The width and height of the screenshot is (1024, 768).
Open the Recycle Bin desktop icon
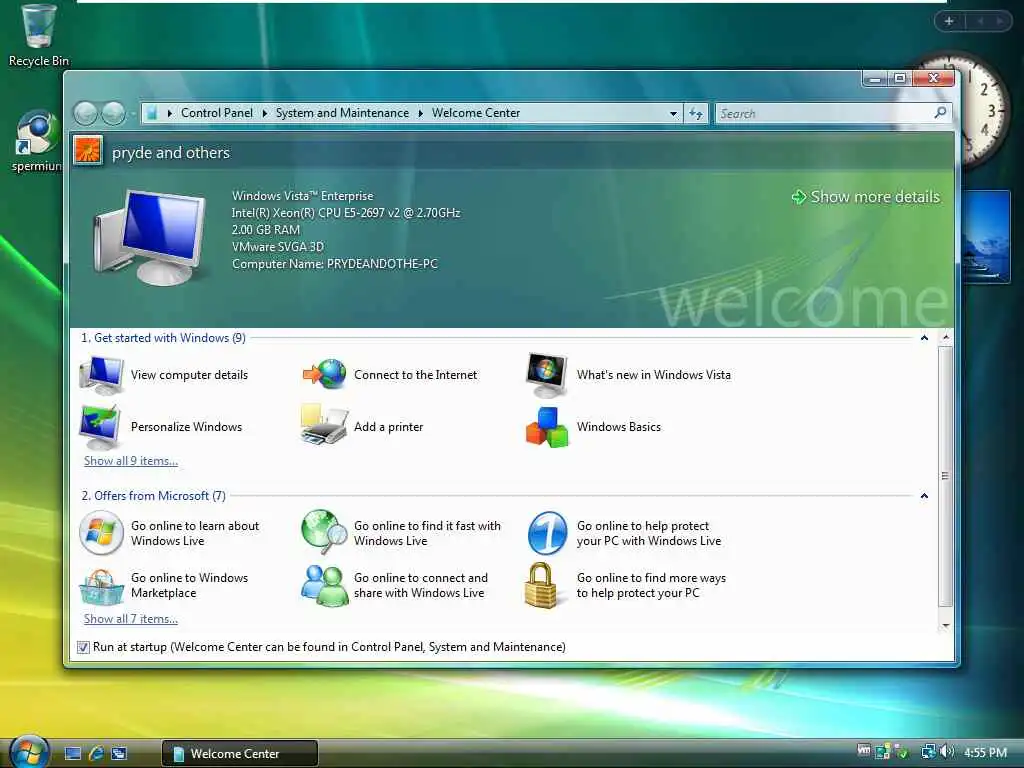point(38,35)
